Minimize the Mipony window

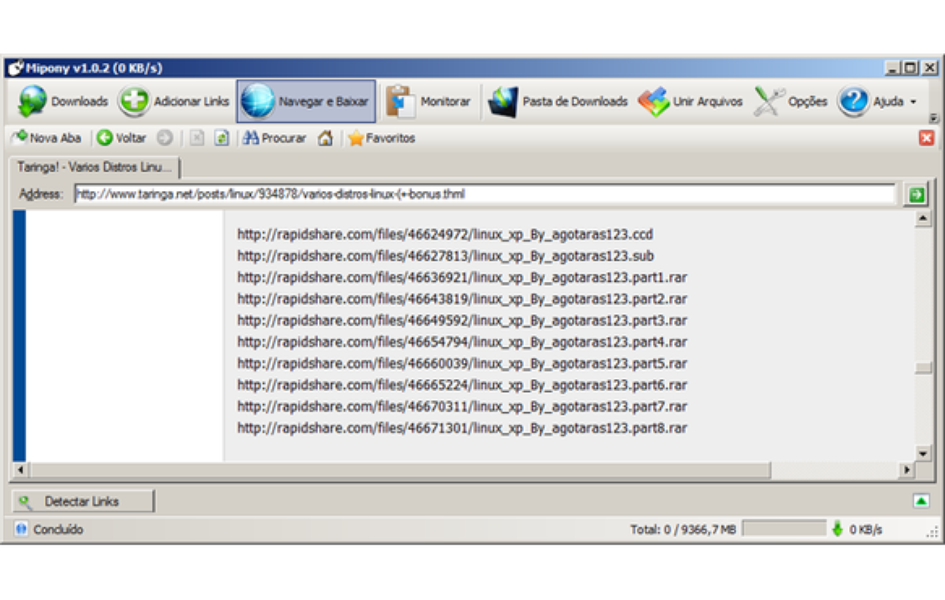[x=892, y=67]
